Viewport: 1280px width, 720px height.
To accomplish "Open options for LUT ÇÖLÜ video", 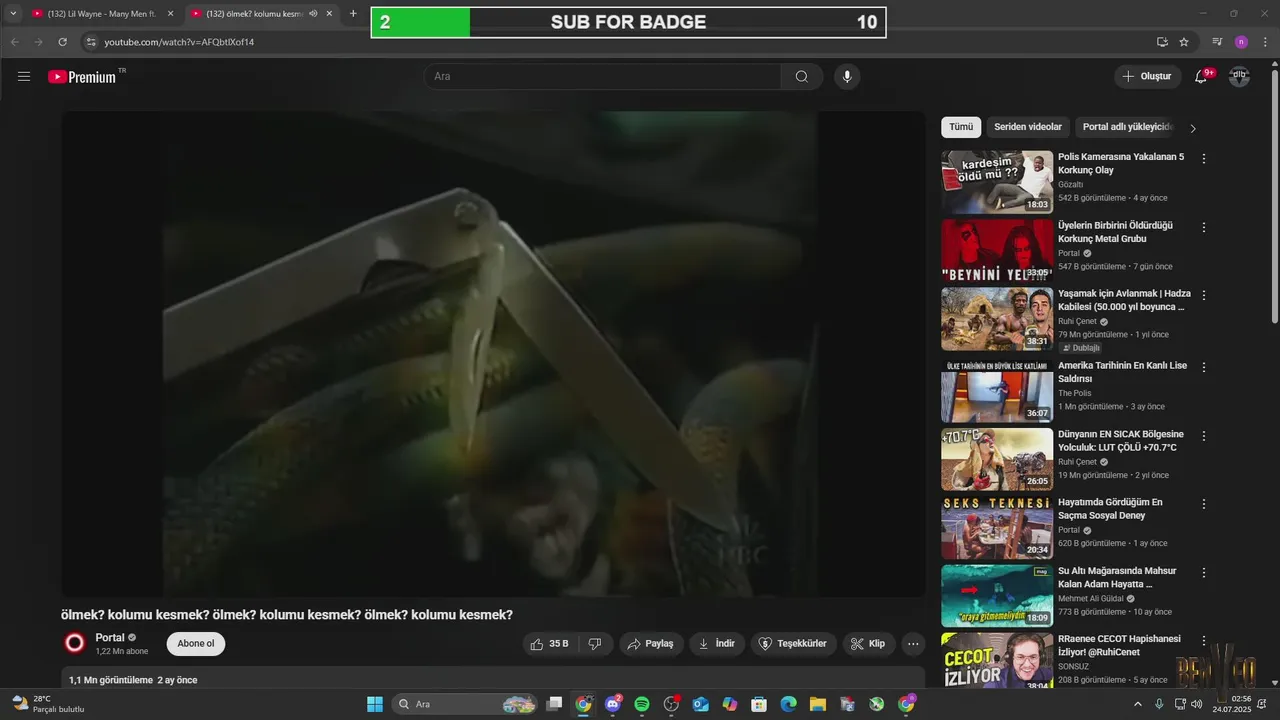I will [x=1204, y=436].
